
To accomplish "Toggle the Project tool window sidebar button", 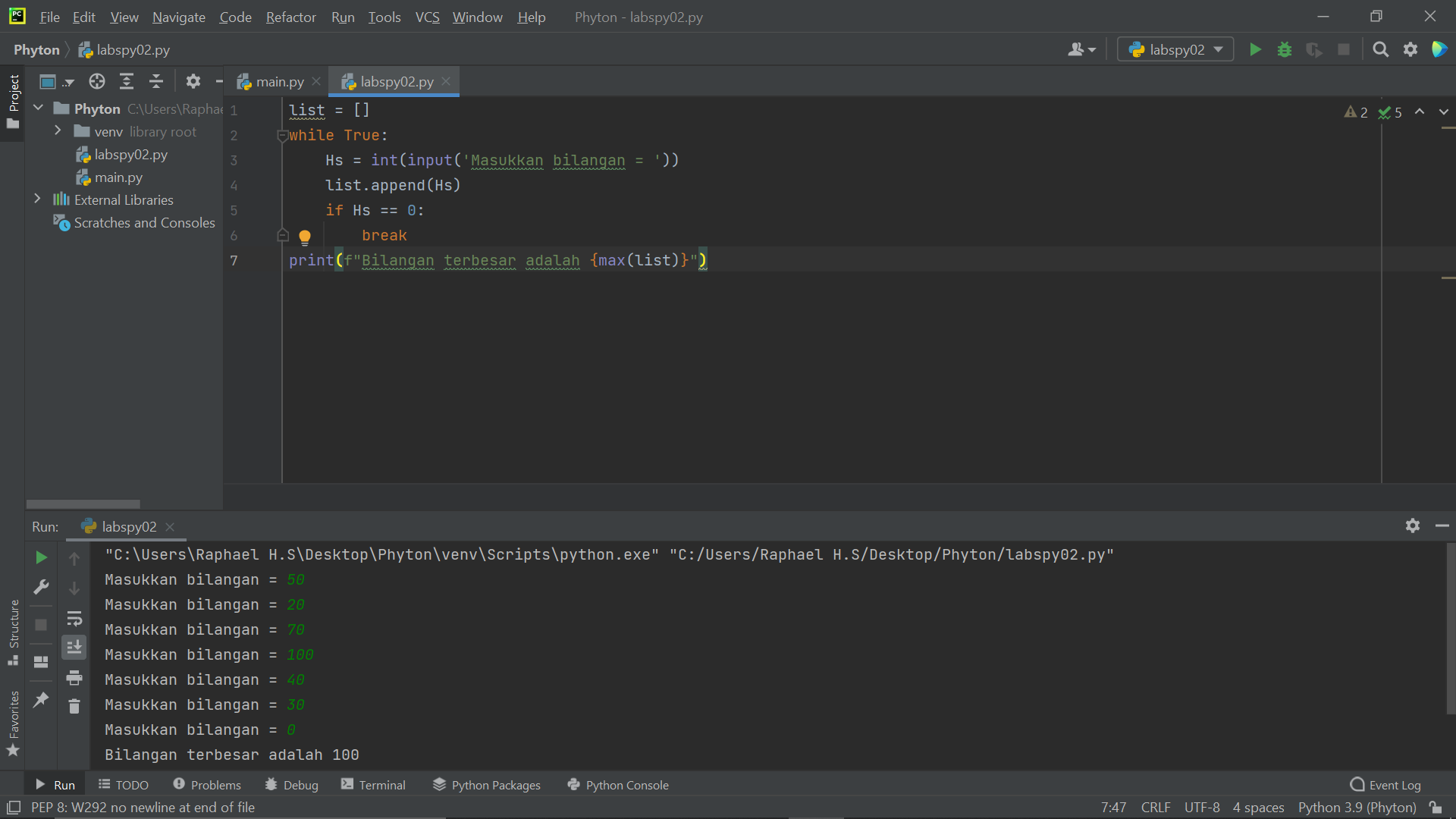I will coord(13,102).
